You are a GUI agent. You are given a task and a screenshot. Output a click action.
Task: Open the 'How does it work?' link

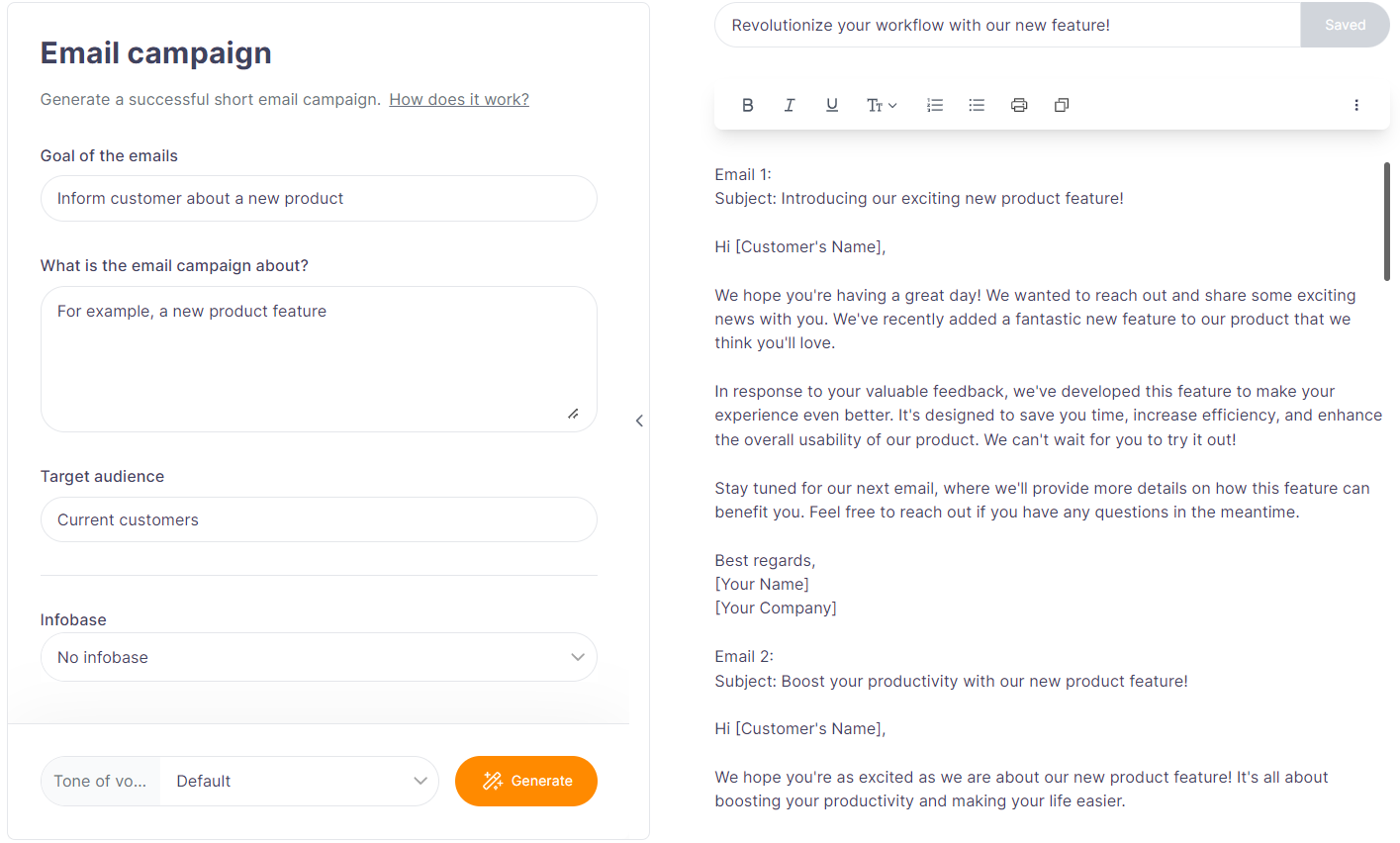(x=458, y=99)
